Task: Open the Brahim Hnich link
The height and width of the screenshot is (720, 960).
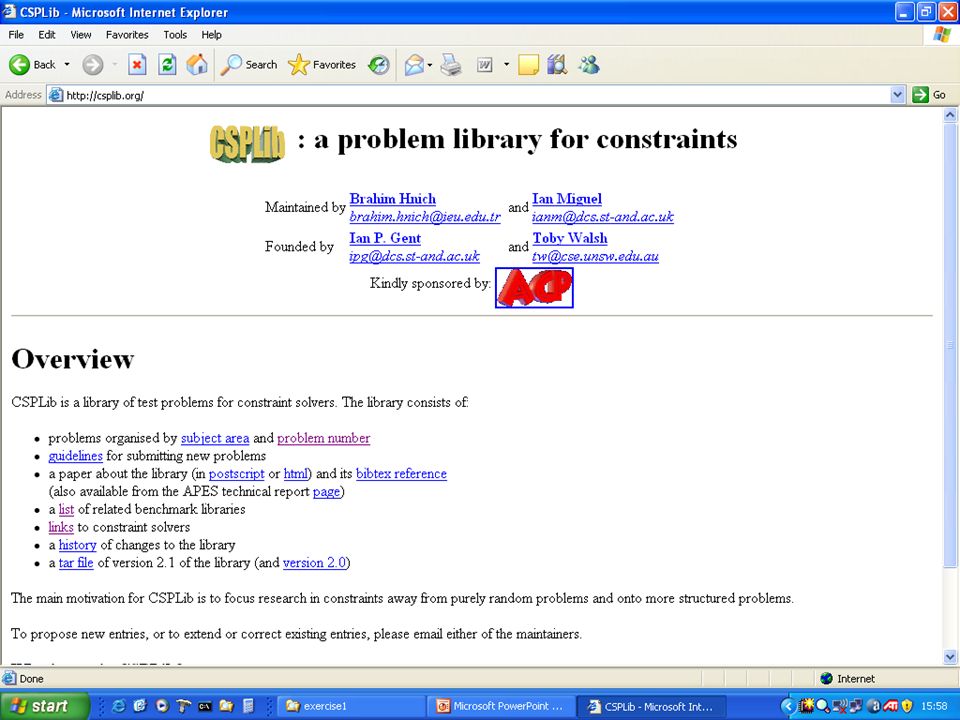Action: point(392,199)
